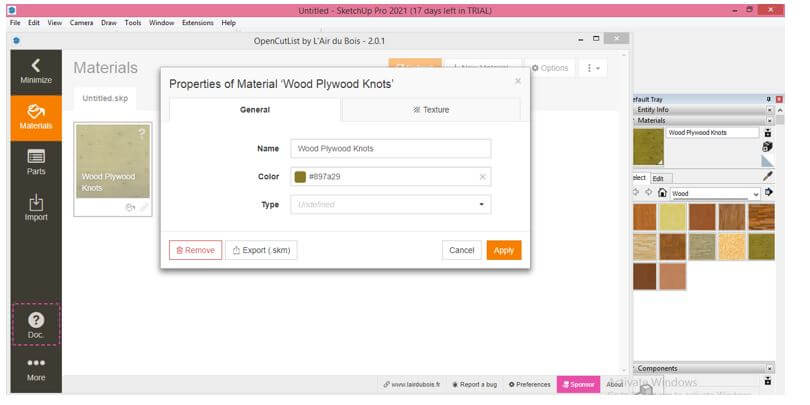Collapse the Entity Info panel header
The height and width of the screenshot is (405, 810).
coord(699,110)
